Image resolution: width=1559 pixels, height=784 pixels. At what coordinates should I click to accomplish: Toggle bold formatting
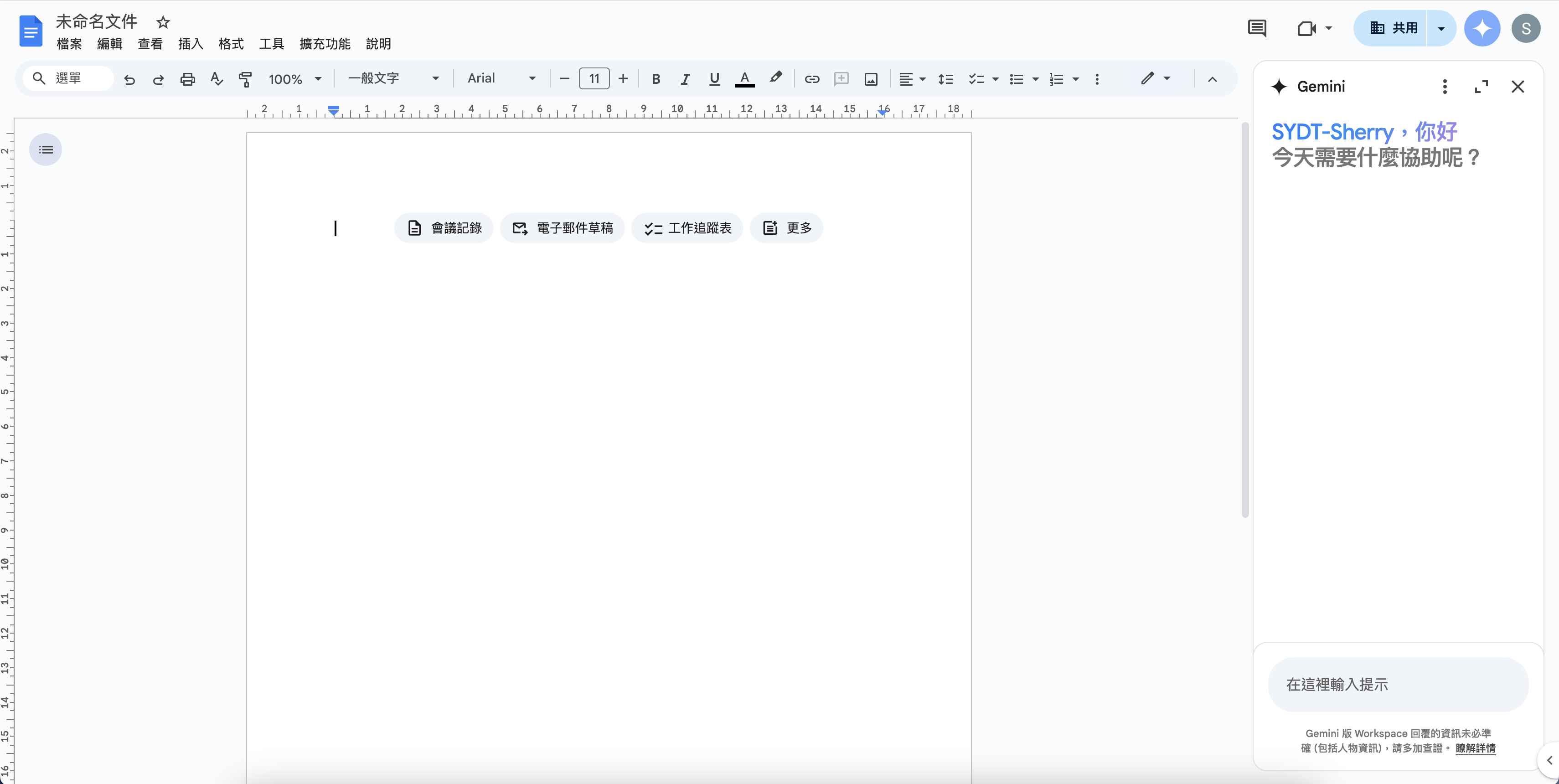656,79
